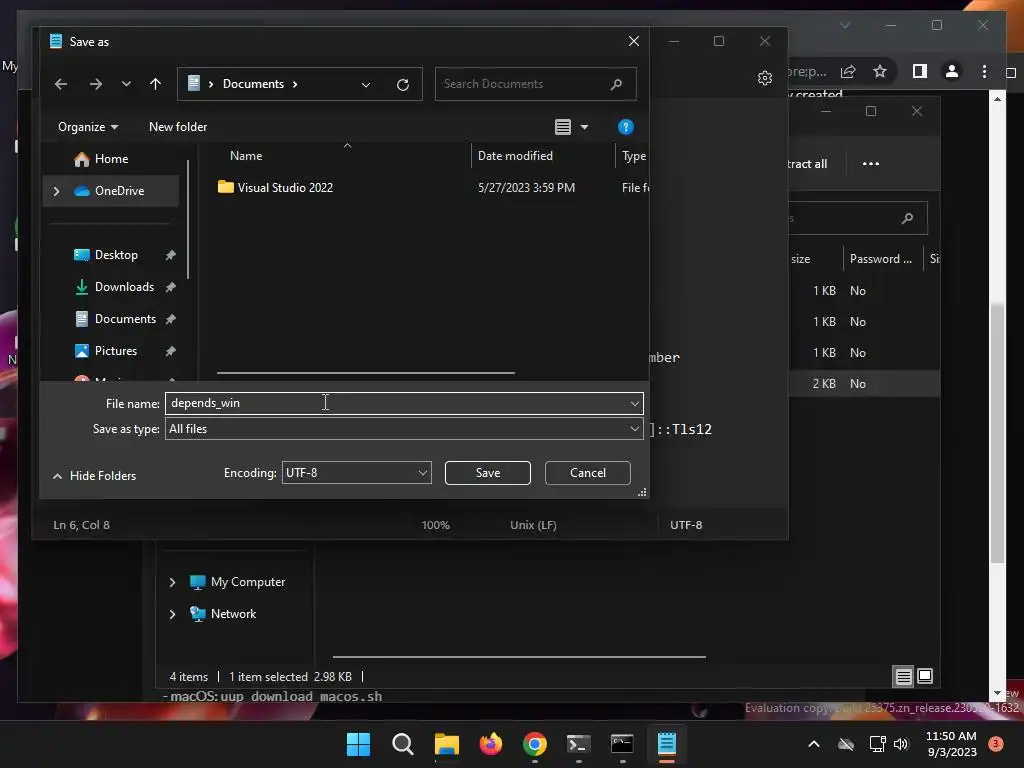1024x768 pixels.
Task: Expand the Network tree node
Action: (x=172, y=615)
